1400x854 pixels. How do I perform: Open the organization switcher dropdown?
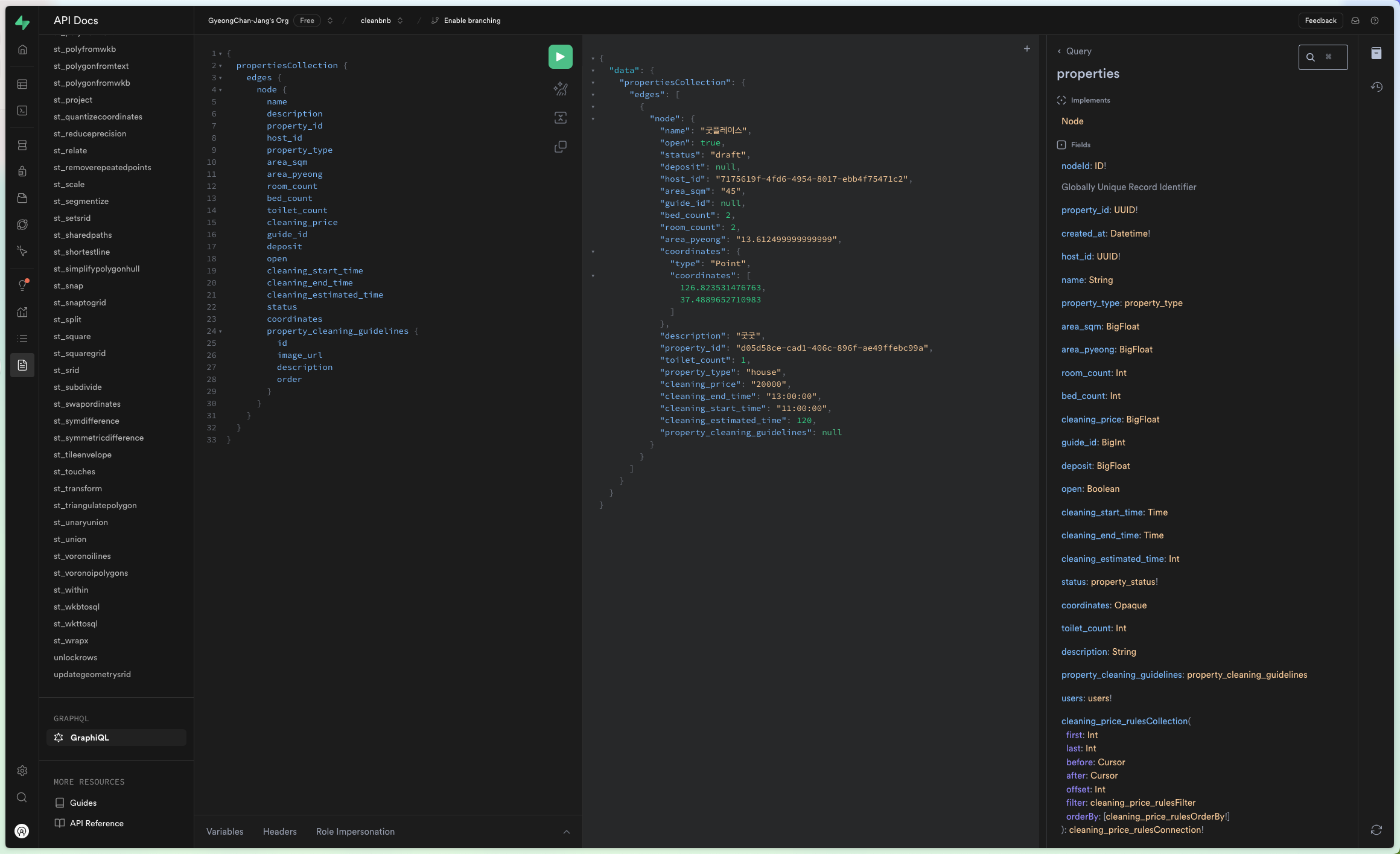coord(330,20)
